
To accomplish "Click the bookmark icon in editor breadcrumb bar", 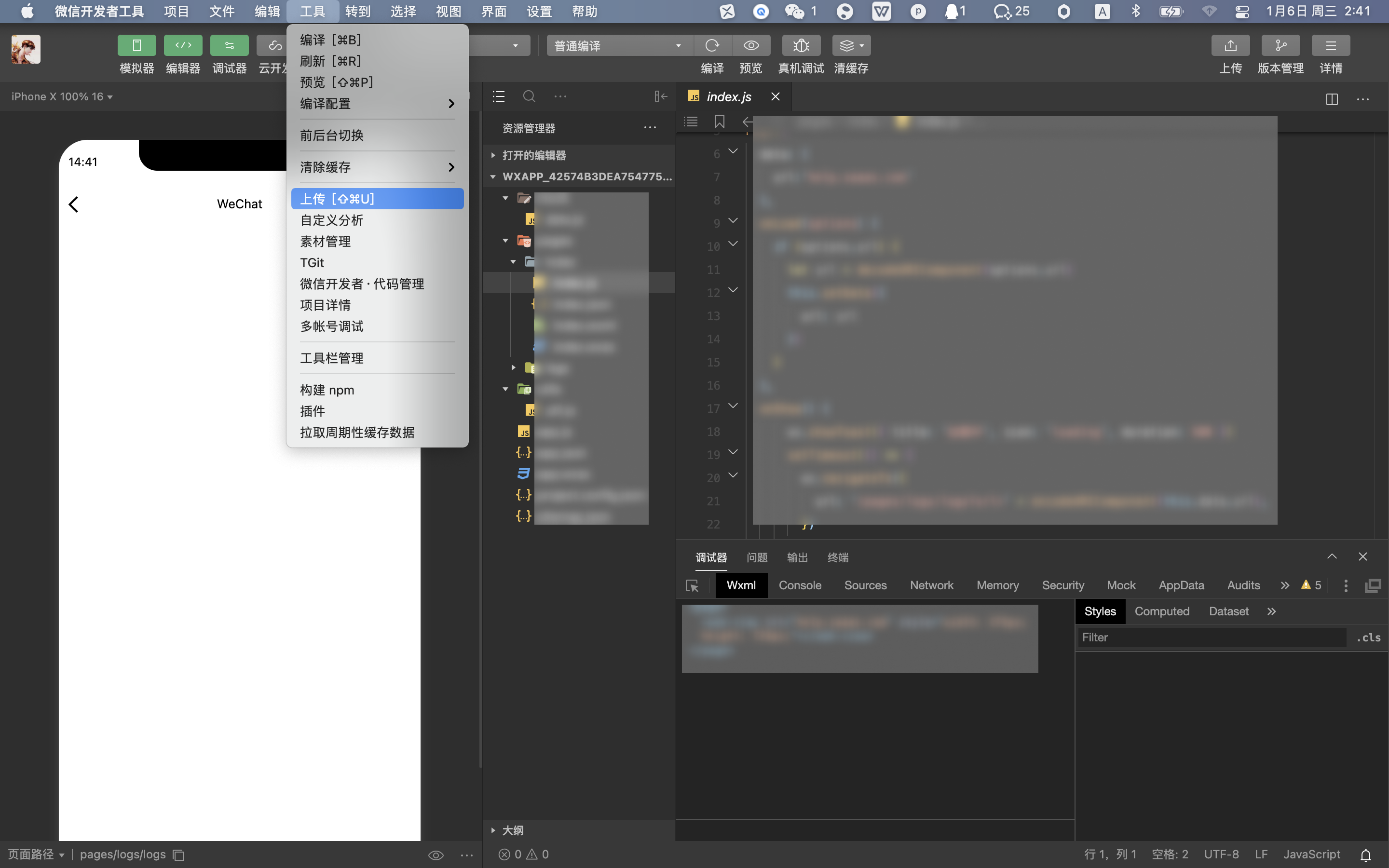I will pos(719,122).
